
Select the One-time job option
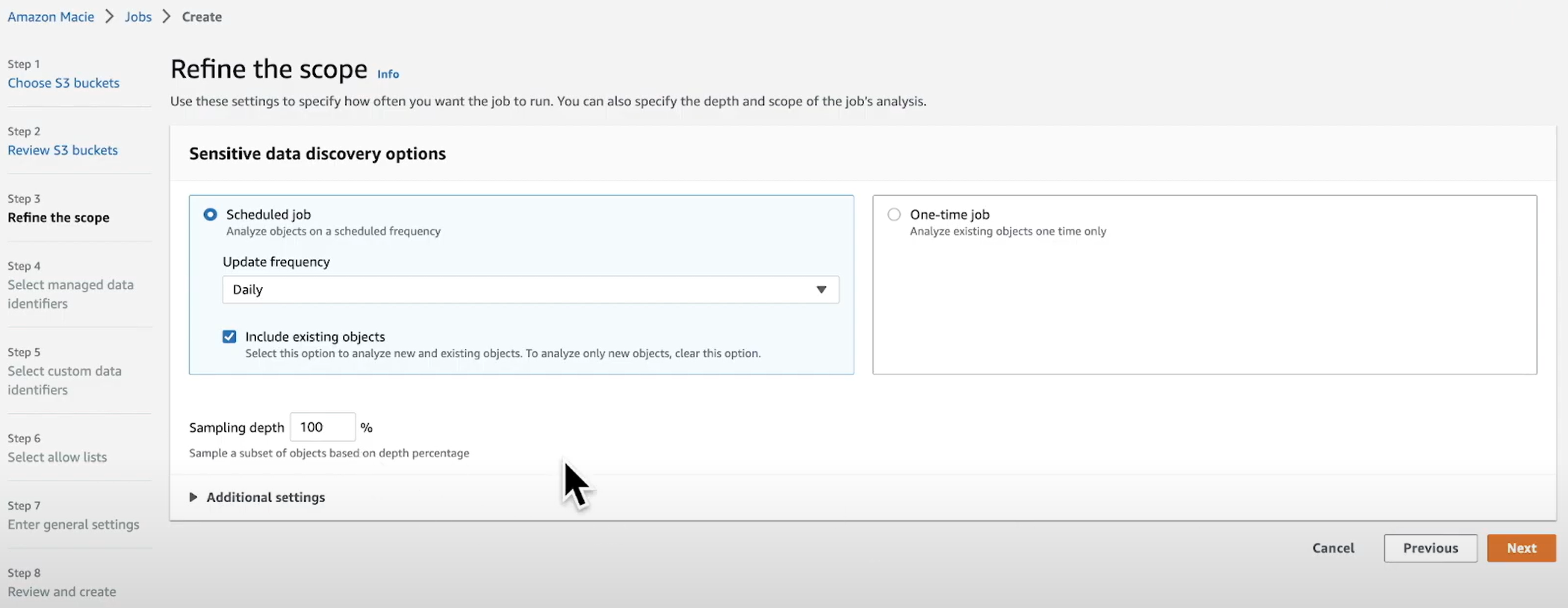click(894, 214)
